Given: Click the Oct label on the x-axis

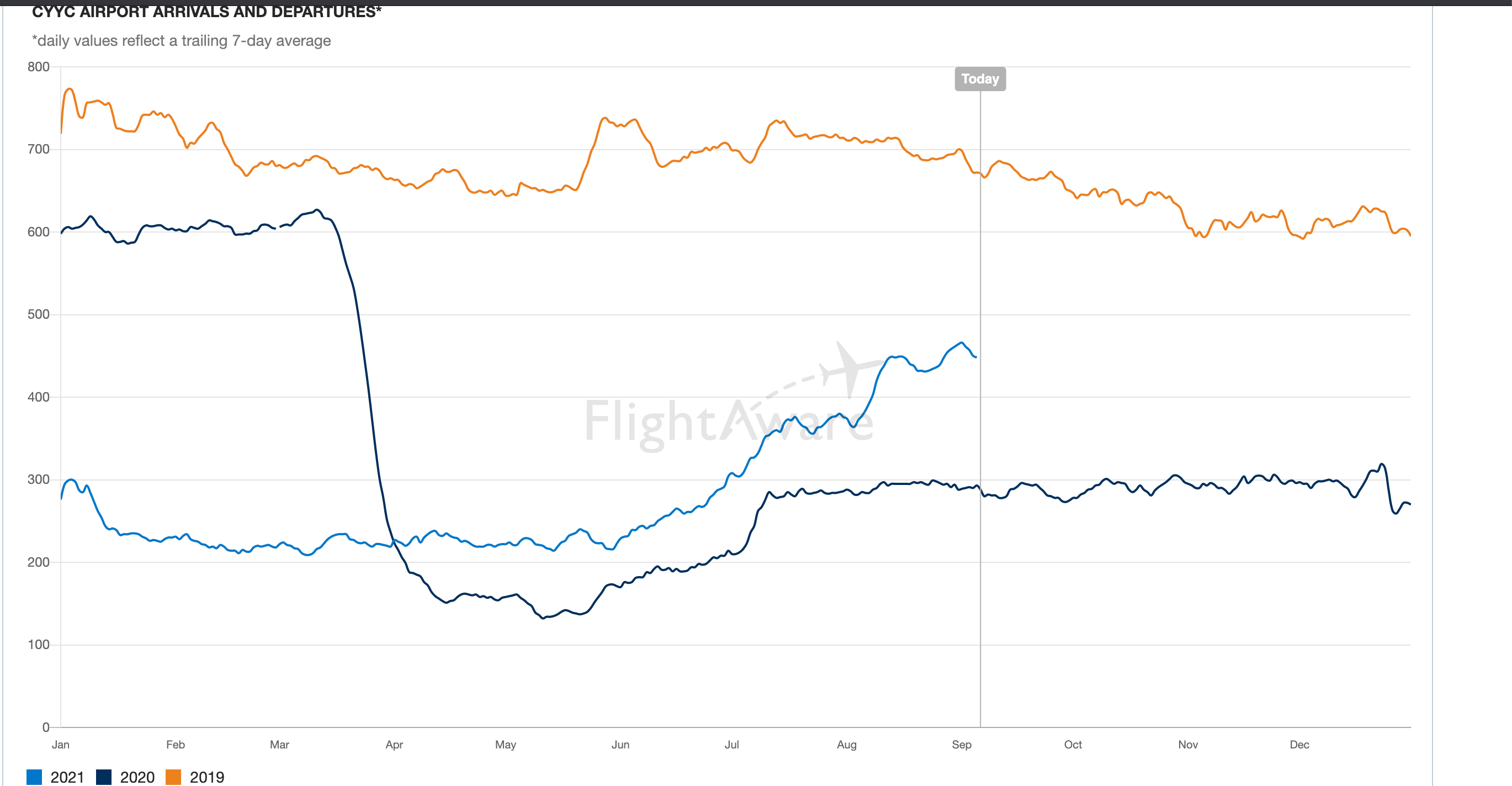Looking at the screenshot, I should click(1073, 744).
